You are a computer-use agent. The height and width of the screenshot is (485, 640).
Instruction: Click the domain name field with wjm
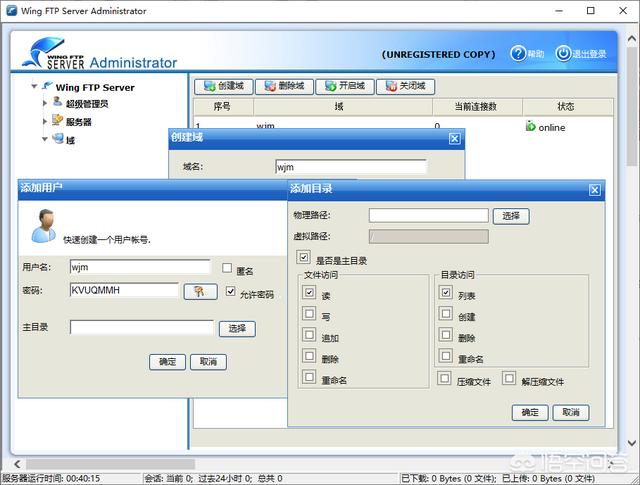[351, 167]
